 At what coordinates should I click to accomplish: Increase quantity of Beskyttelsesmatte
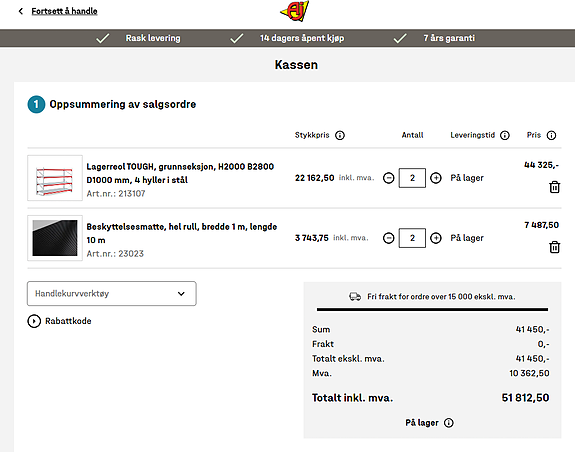436,238
